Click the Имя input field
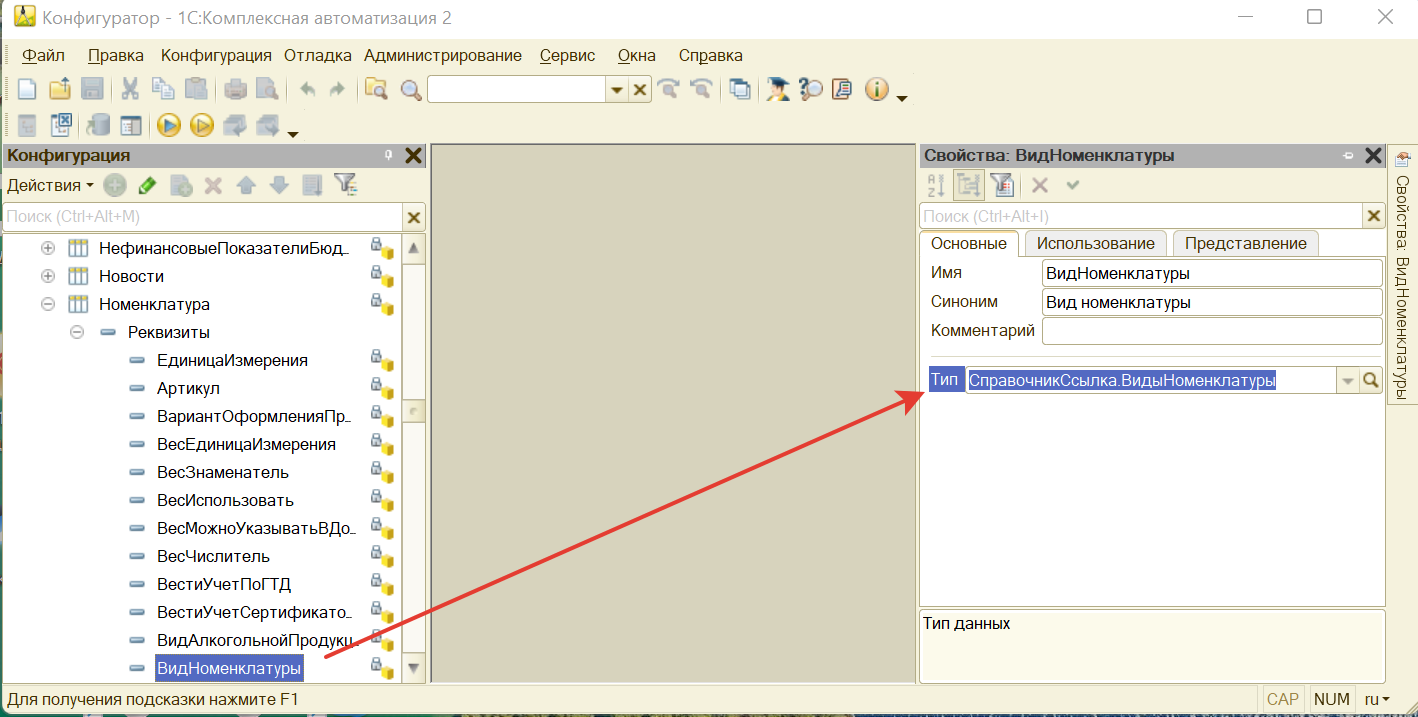 (1212, 273)
